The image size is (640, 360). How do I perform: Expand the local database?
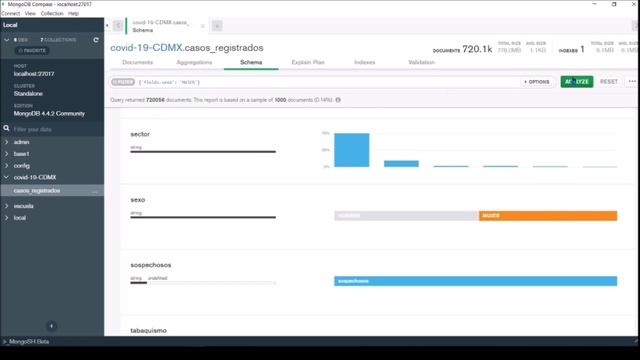[7, 218]
